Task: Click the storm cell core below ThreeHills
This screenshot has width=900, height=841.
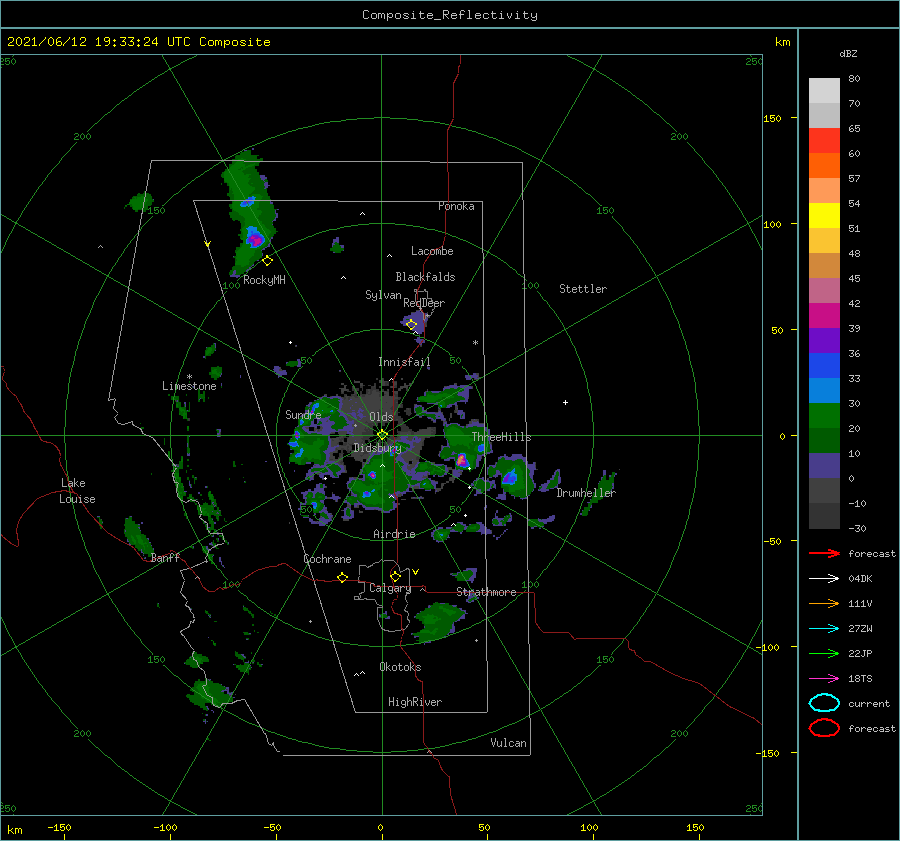Action: (x=462, y=459)
